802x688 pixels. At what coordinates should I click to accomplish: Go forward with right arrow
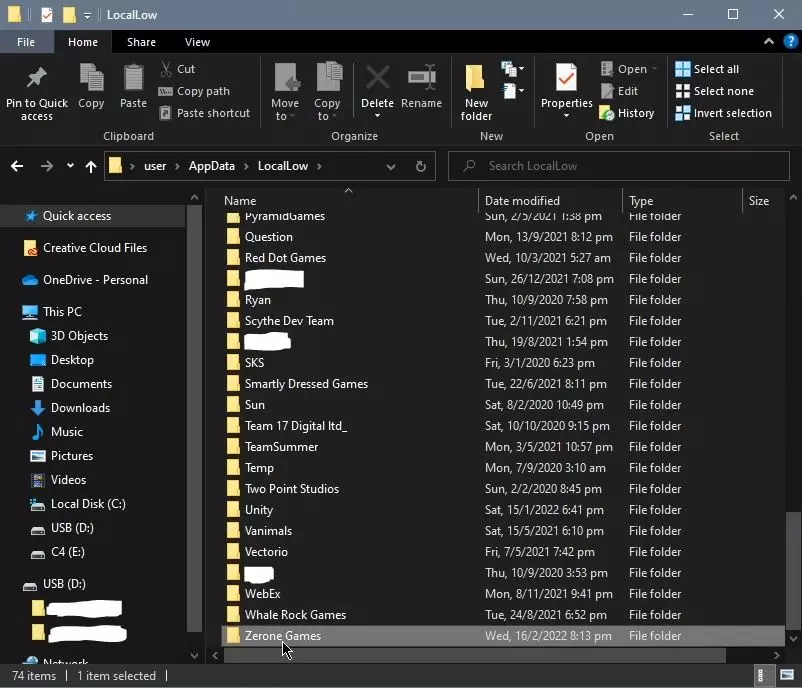point(47,166)
